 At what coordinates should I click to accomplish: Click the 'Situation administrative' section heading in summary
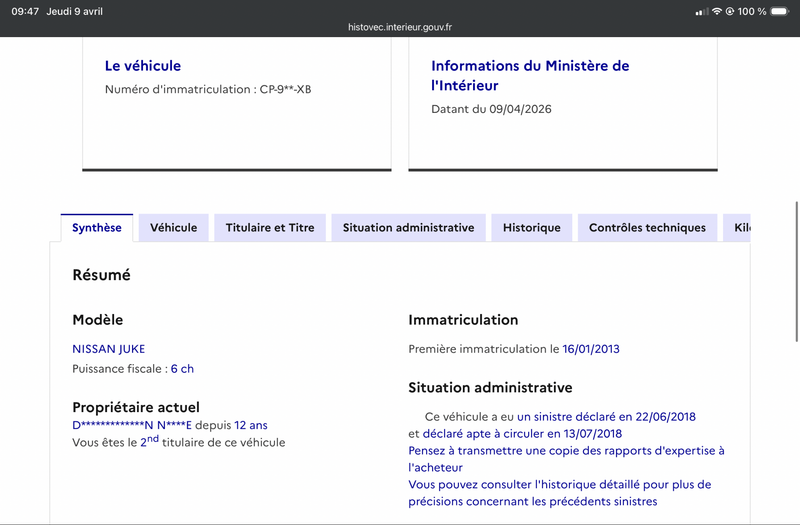[x=490, y=388]
